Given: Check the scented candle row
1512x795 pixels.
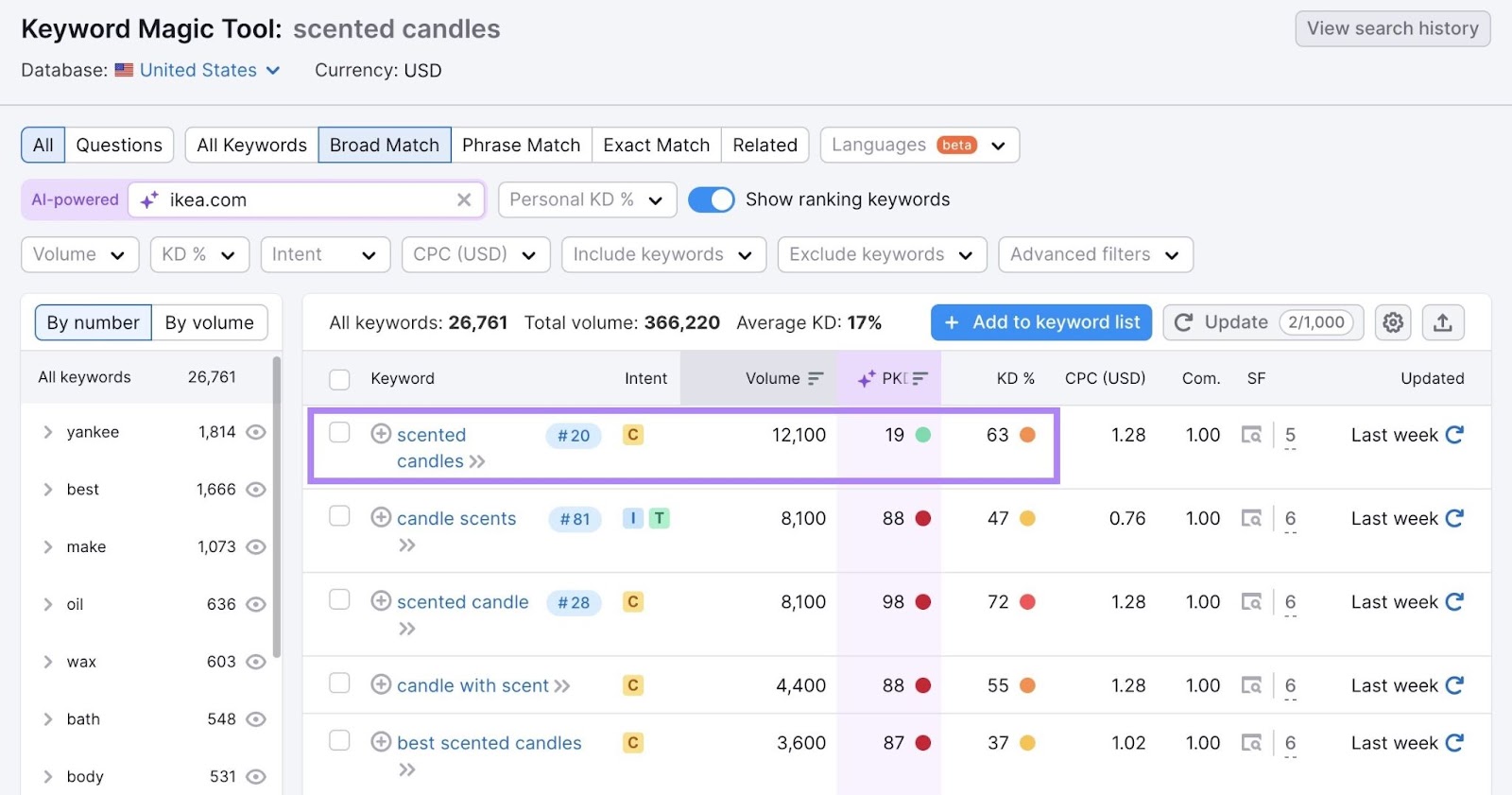Looking at the screenshot, I should tap(339, 599).
